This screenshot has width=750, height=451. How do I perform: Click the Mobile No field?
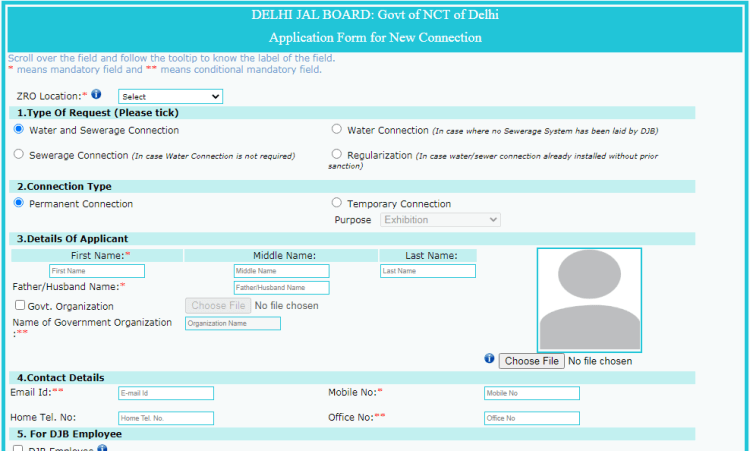(x=532, y=393)
